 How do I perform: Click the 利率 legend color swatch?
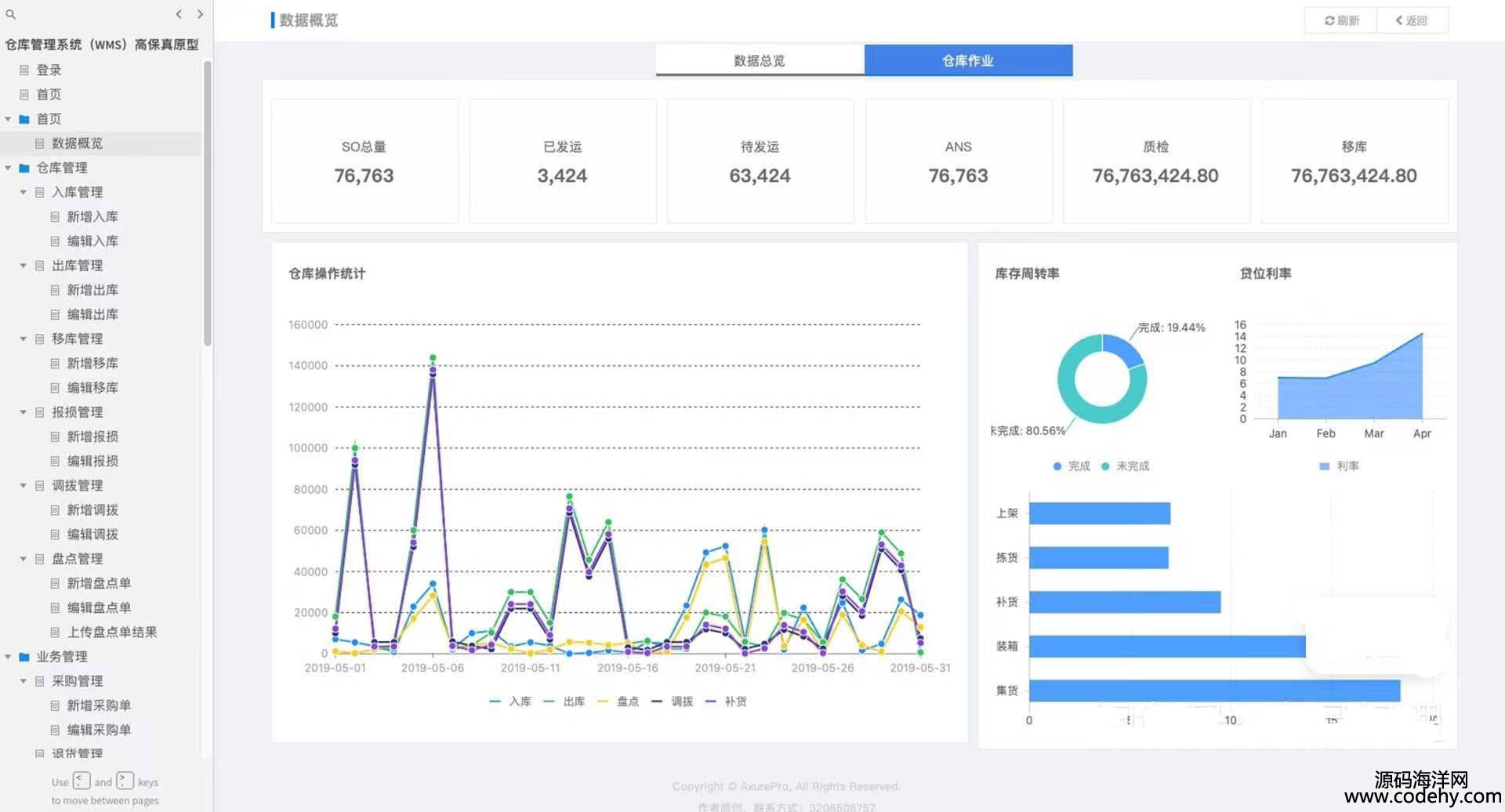point(1324,466)
